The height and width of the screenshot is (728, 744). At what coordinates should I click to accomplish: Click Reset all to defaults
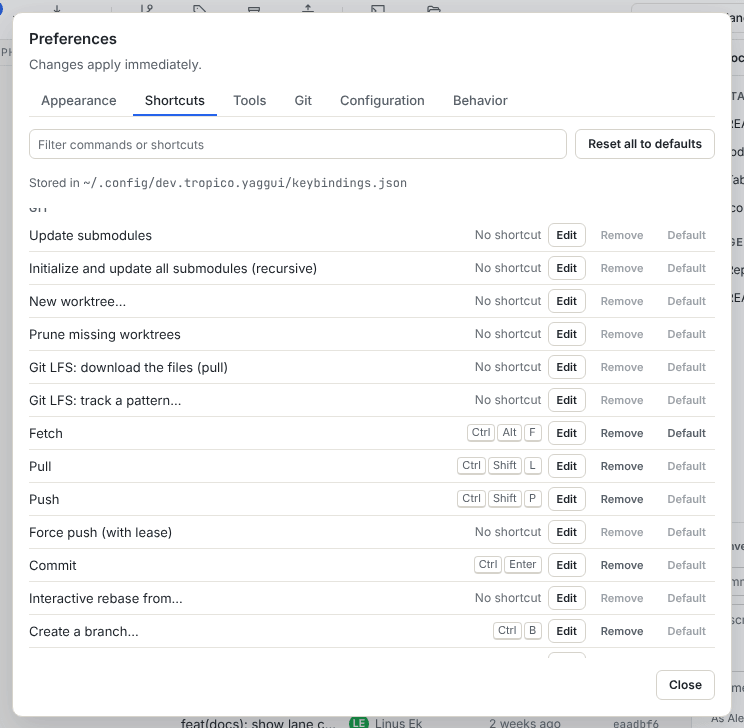(645, 144)
